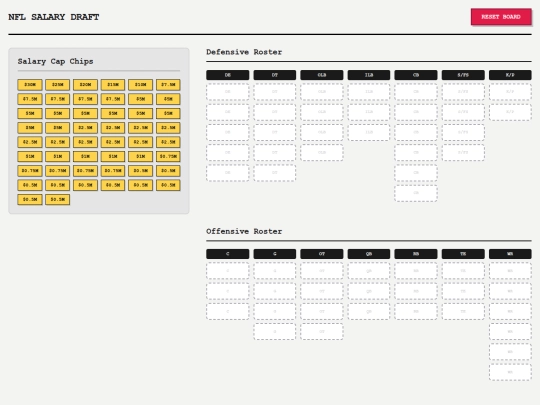Image resolution: width=540 pixels, height=405 pixels.
Task: Select the bottom empty RB slot
Action: point(416,311)
